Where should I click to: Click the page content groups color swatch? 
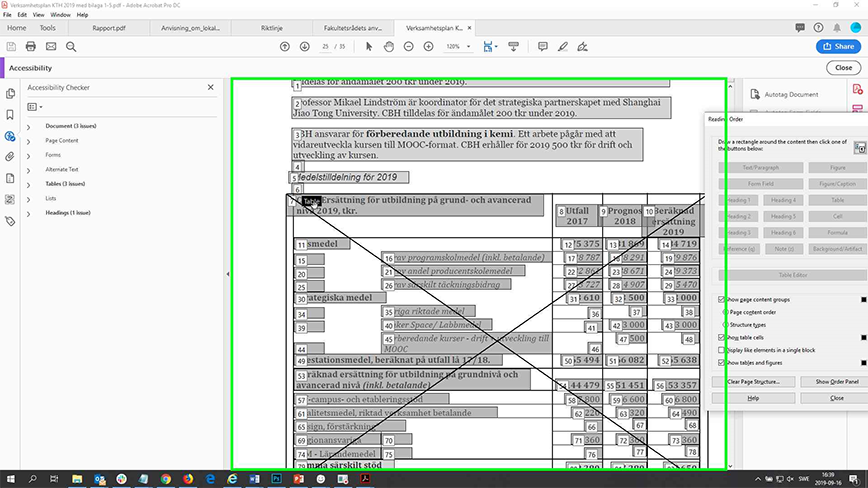pyautogui.click(x=863, y=300)
